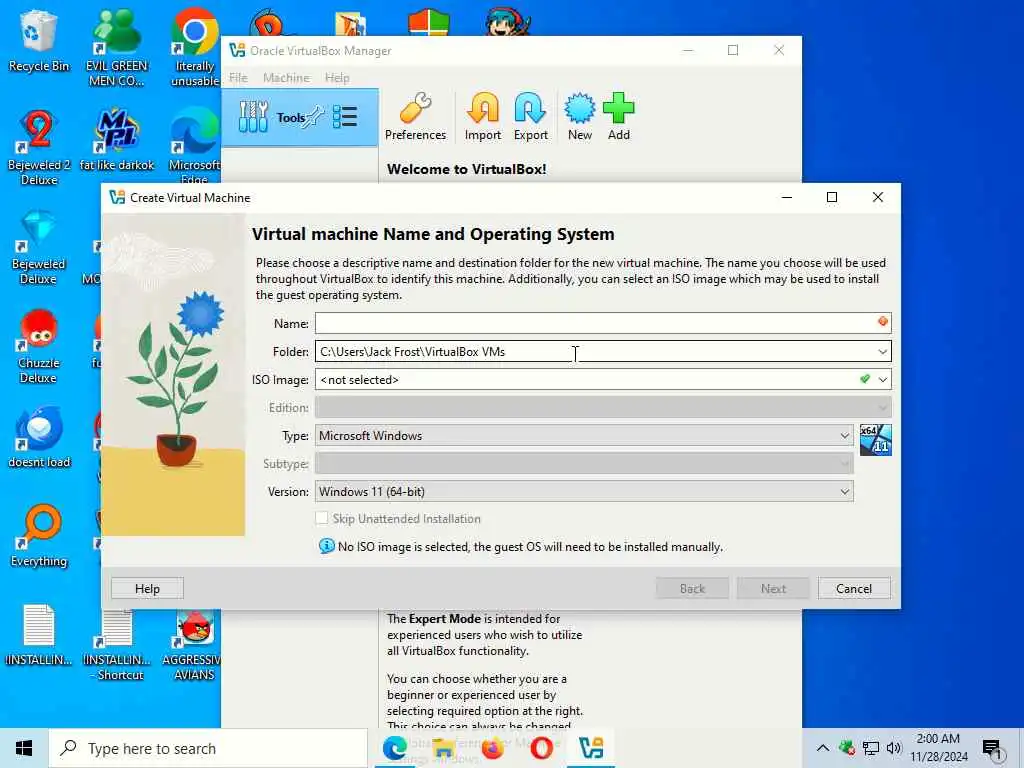
Task: Open File Explorer from taskbar
Action: (443, 748)
